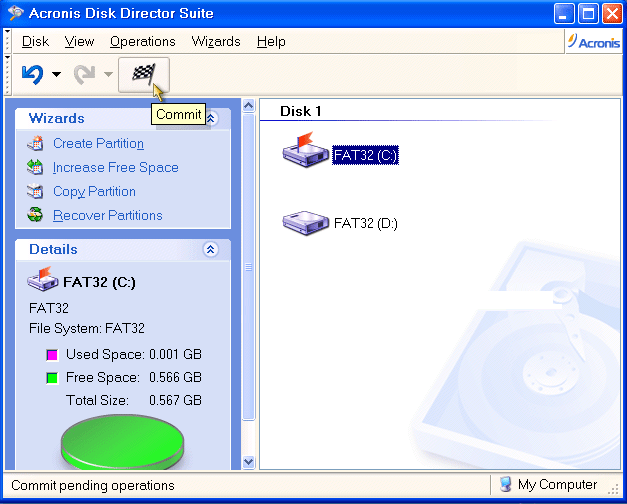Click the Recover Partitions wizard icon
627x504 pixels.
[36, 215]
